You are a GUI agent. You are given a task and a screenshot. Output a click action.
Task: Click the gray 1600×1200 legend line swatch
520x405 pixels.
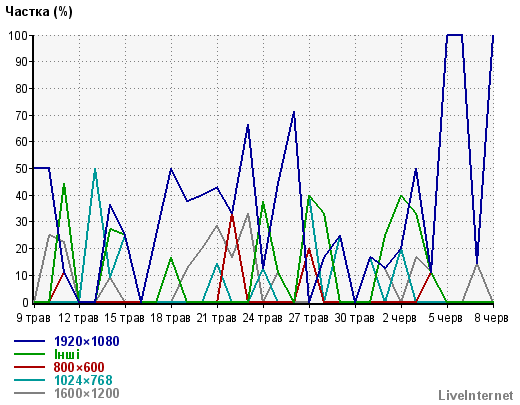point(29,393)
